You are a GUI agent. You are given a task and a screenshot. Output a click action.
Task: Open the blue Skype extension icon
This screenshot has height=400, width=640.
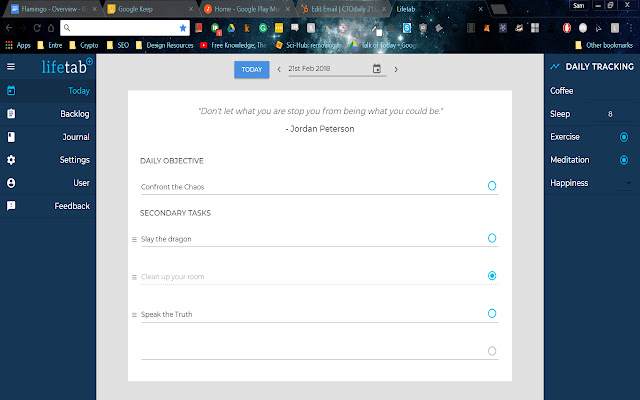(407, 28)
